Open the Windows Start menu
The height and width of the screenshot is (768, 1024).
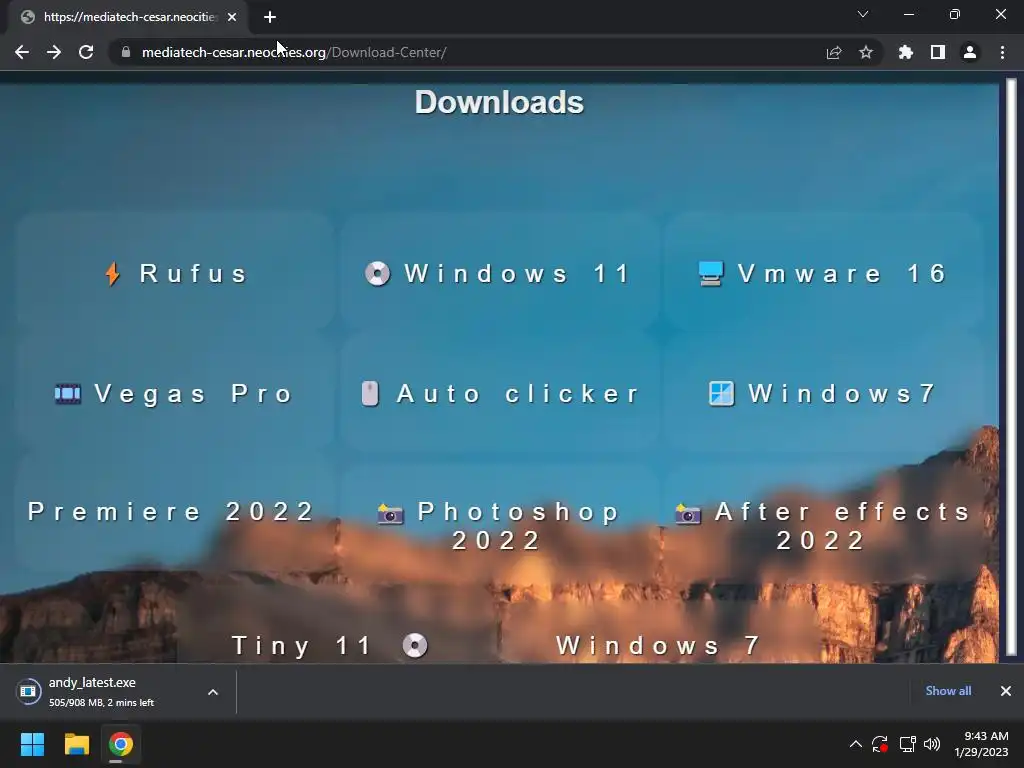32,744
